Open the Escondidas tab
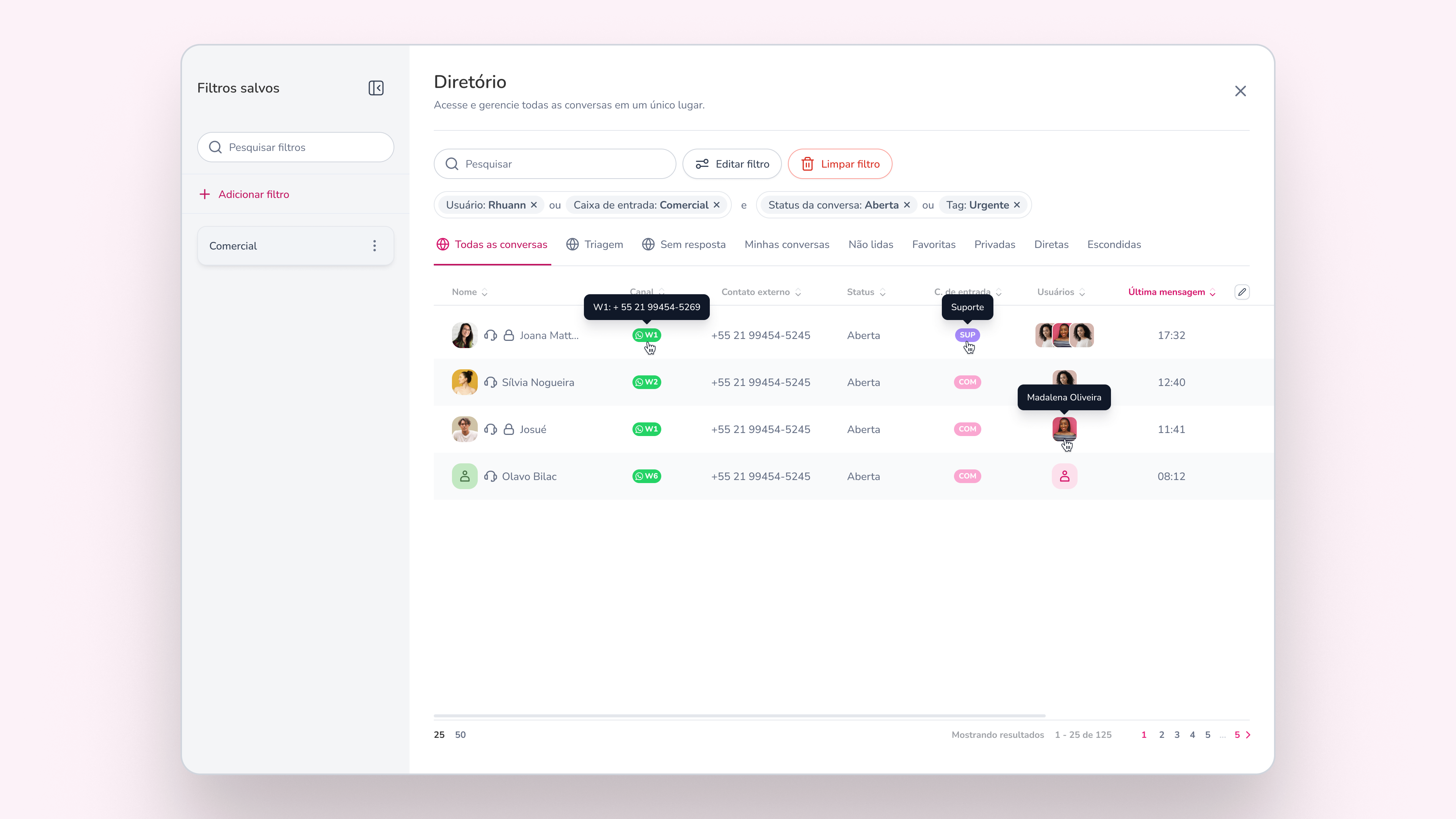Viewport: 1456px width, 819px height. [1114, 245]
